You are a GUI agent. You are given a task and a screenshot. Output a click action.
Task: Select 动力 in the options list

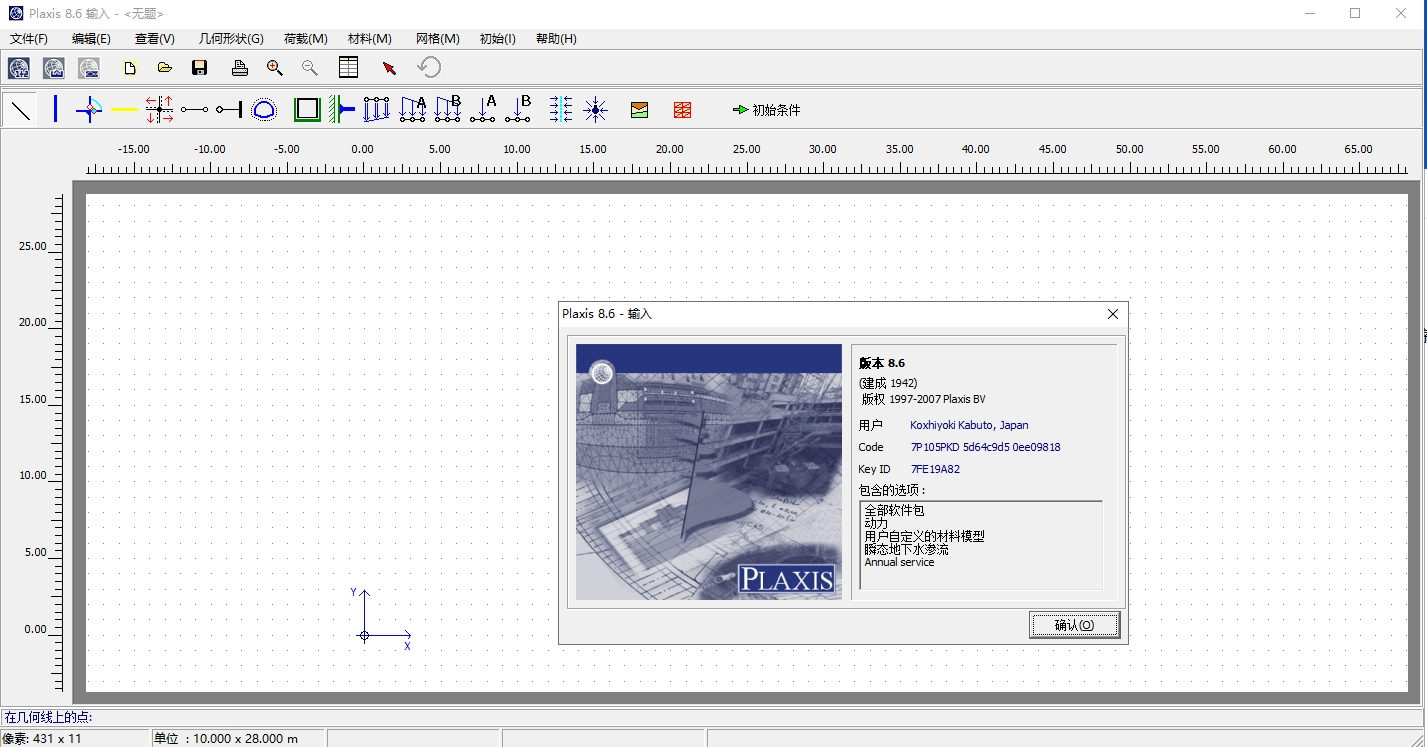876,523
